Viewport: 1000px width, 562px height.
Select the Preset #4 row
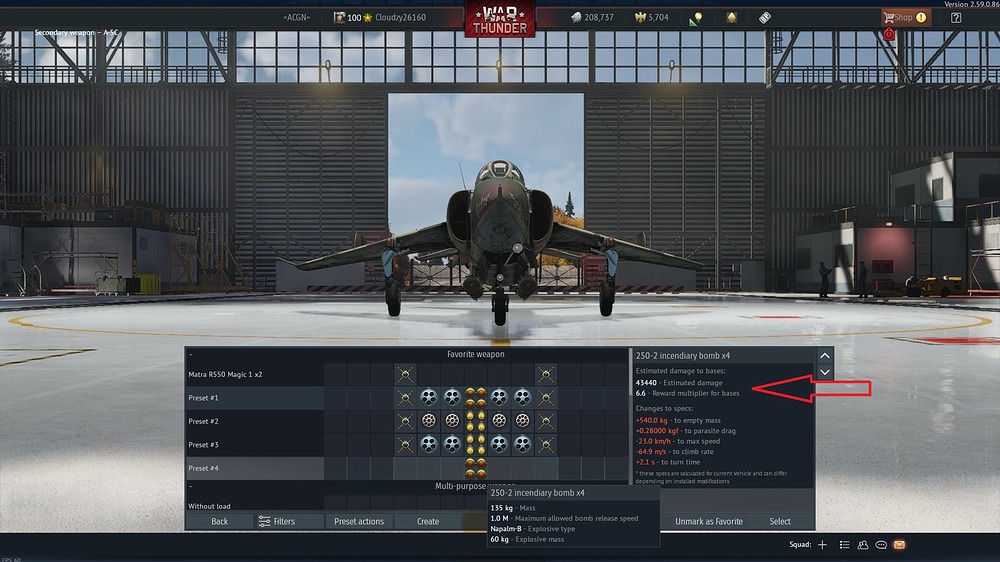(407, 468)
